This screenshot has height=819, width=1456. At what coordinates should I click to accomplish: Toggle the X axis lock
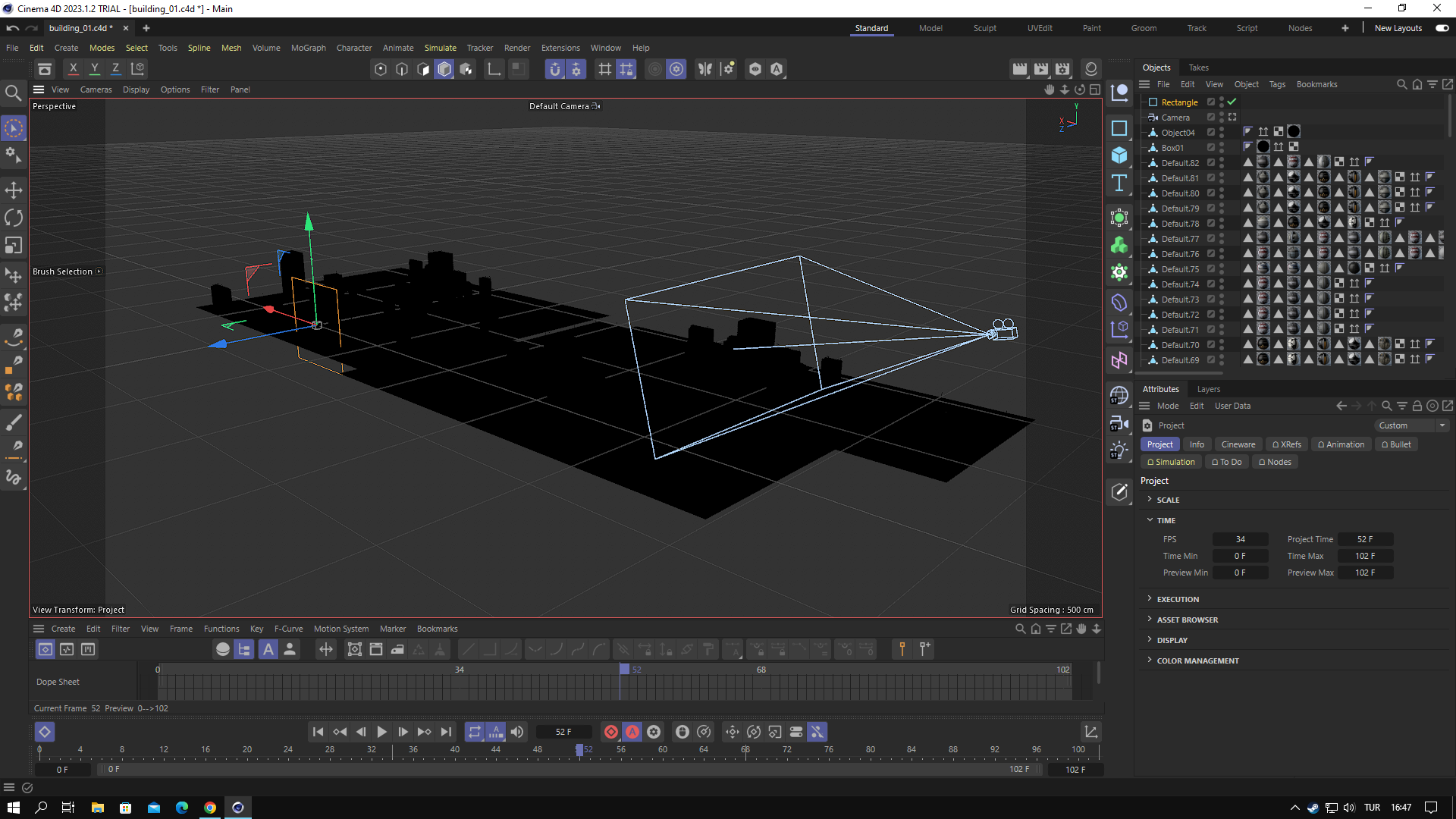[x=73, y=68]
